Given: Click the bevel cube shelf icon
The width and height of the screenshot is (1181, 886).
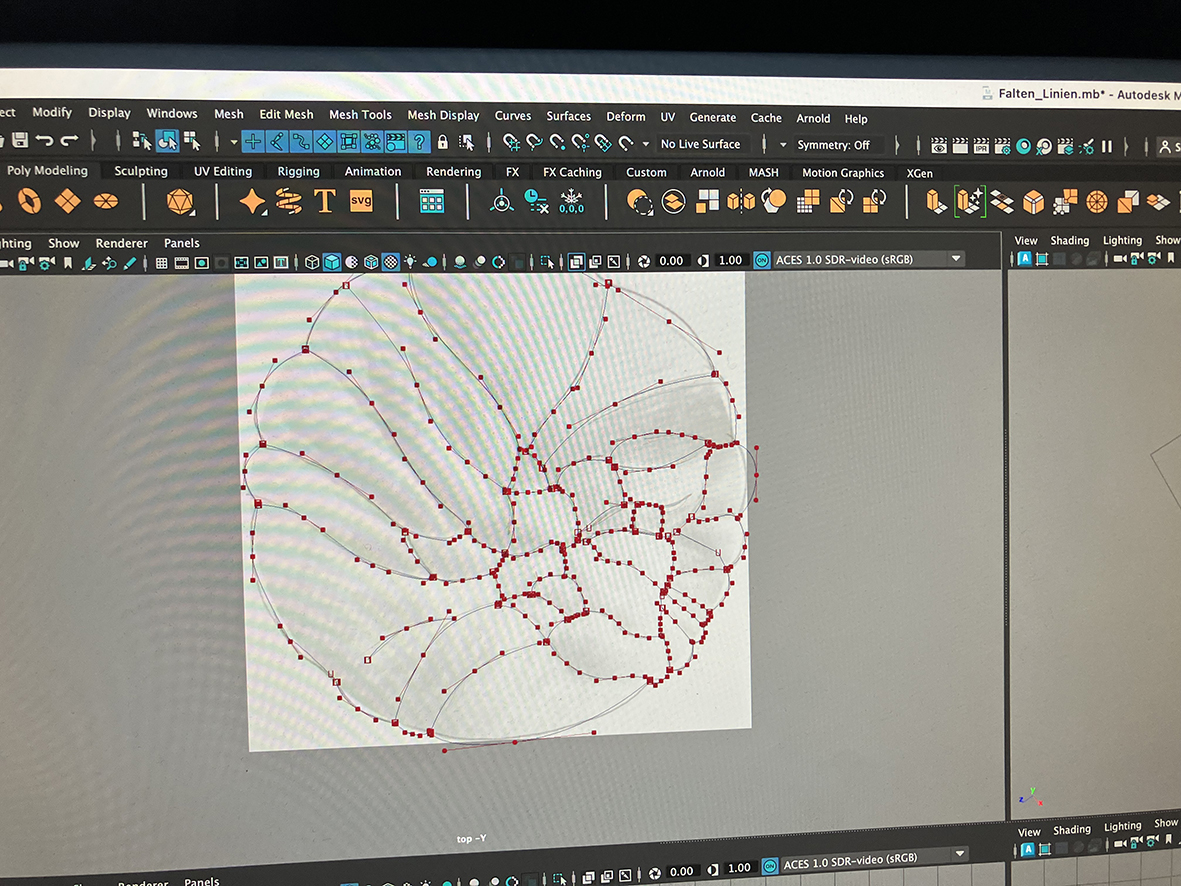Looking at the screenshot, I should coord(1033,202).
